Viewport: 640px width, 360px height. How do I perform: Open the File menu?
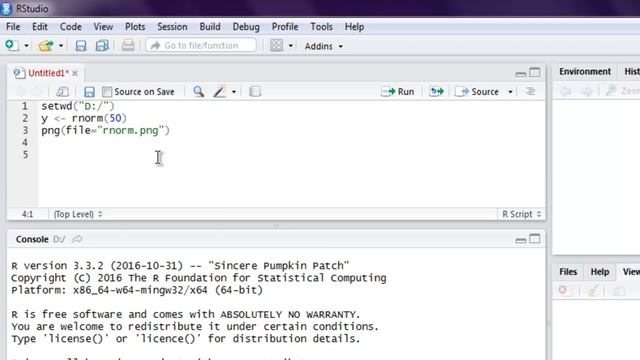pos(13,27)
